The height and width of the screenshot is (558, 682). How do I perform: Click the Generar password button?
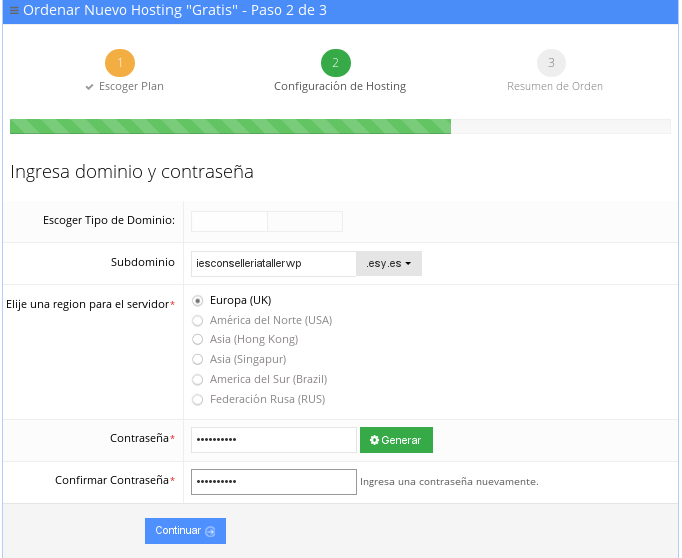(x=396, y=440)
